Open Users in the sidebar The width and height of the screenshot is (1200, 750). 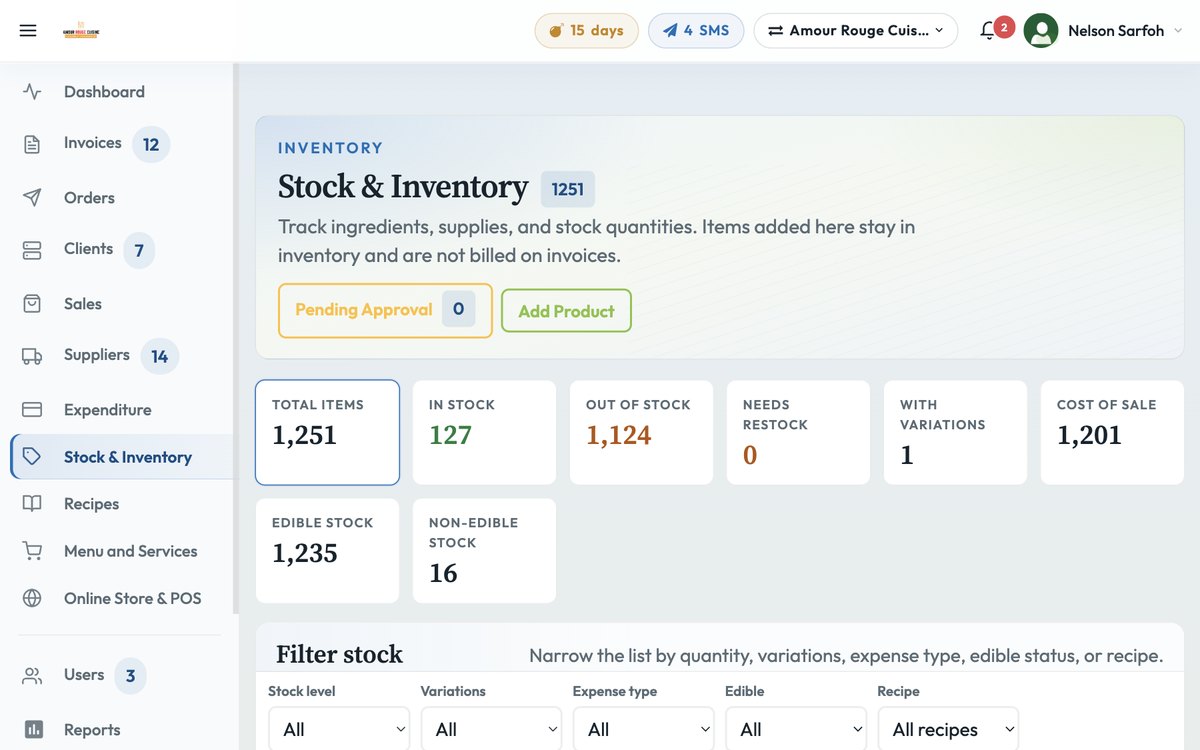84,675
